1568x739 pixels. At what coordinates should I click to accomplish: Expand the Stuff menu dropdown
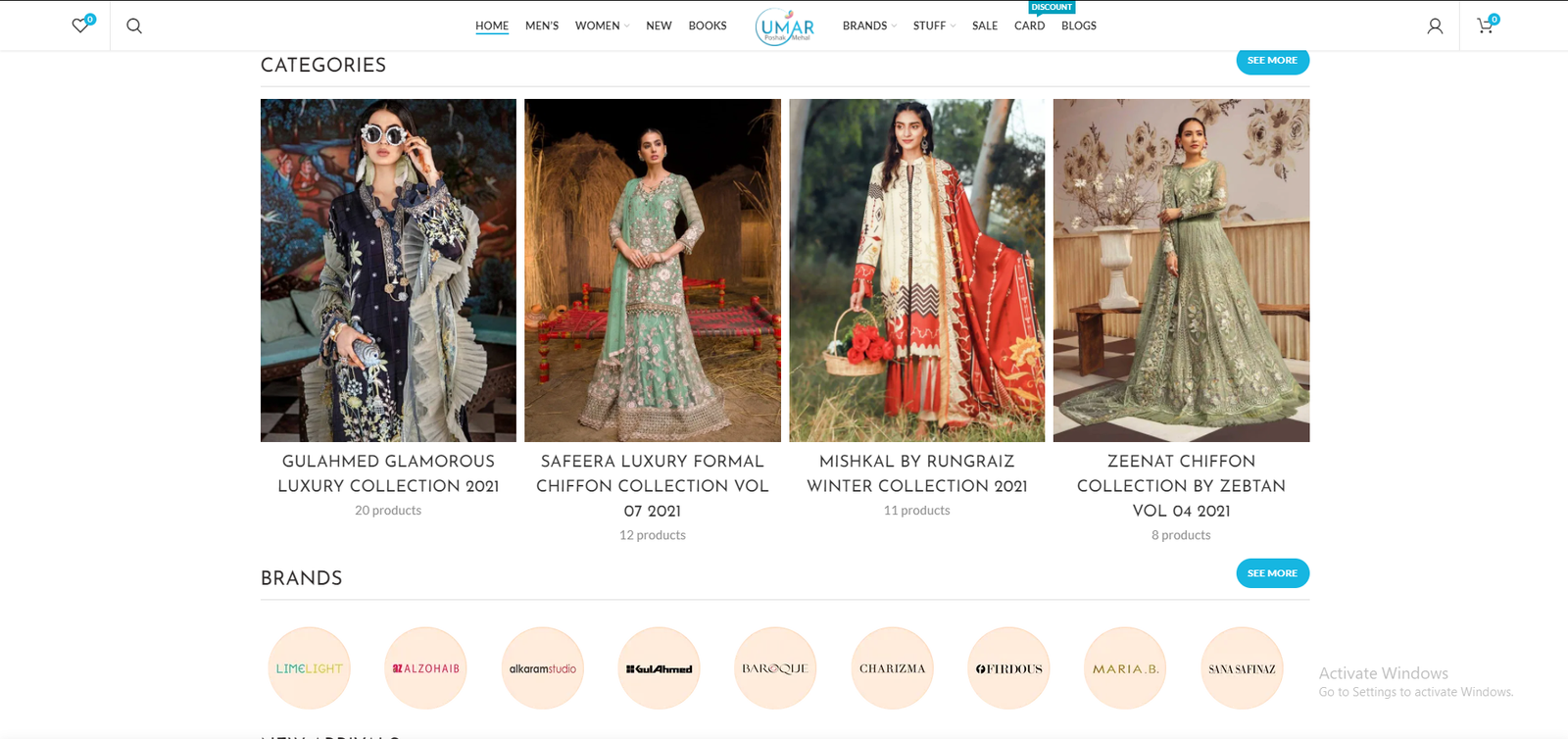[x=934, y=25]
